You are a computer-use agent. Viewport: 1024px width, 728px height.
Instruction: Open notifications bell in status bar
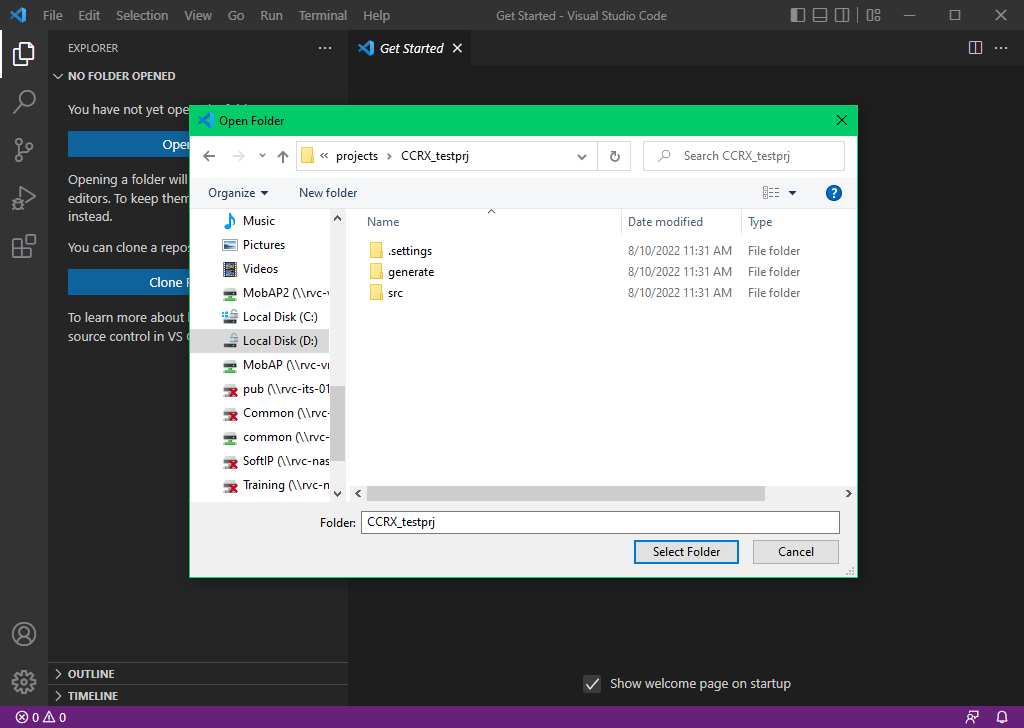(1002, 717)
